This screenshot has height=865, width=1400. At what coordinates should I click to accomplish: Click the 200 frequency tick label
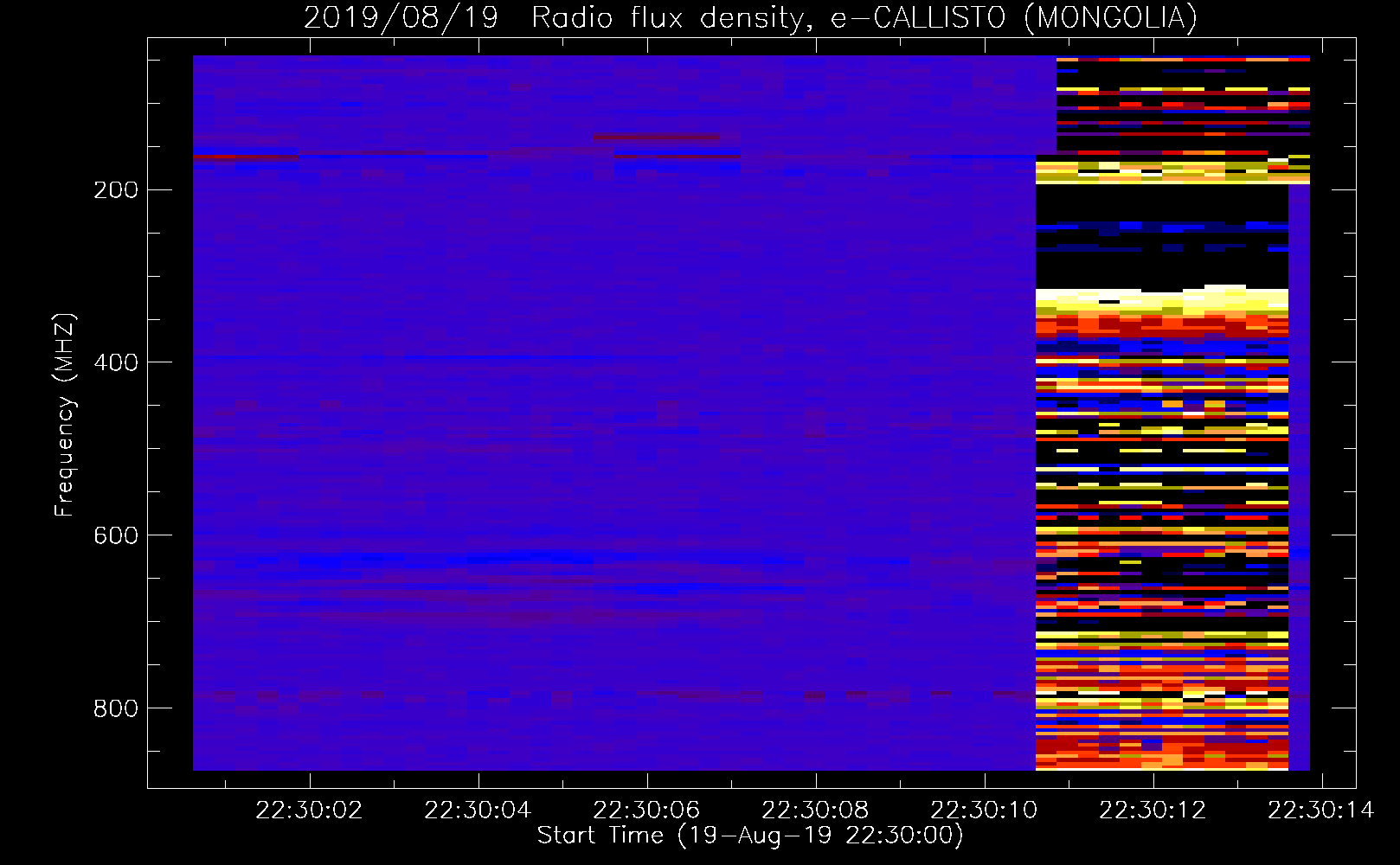click(x=116, y=189)
